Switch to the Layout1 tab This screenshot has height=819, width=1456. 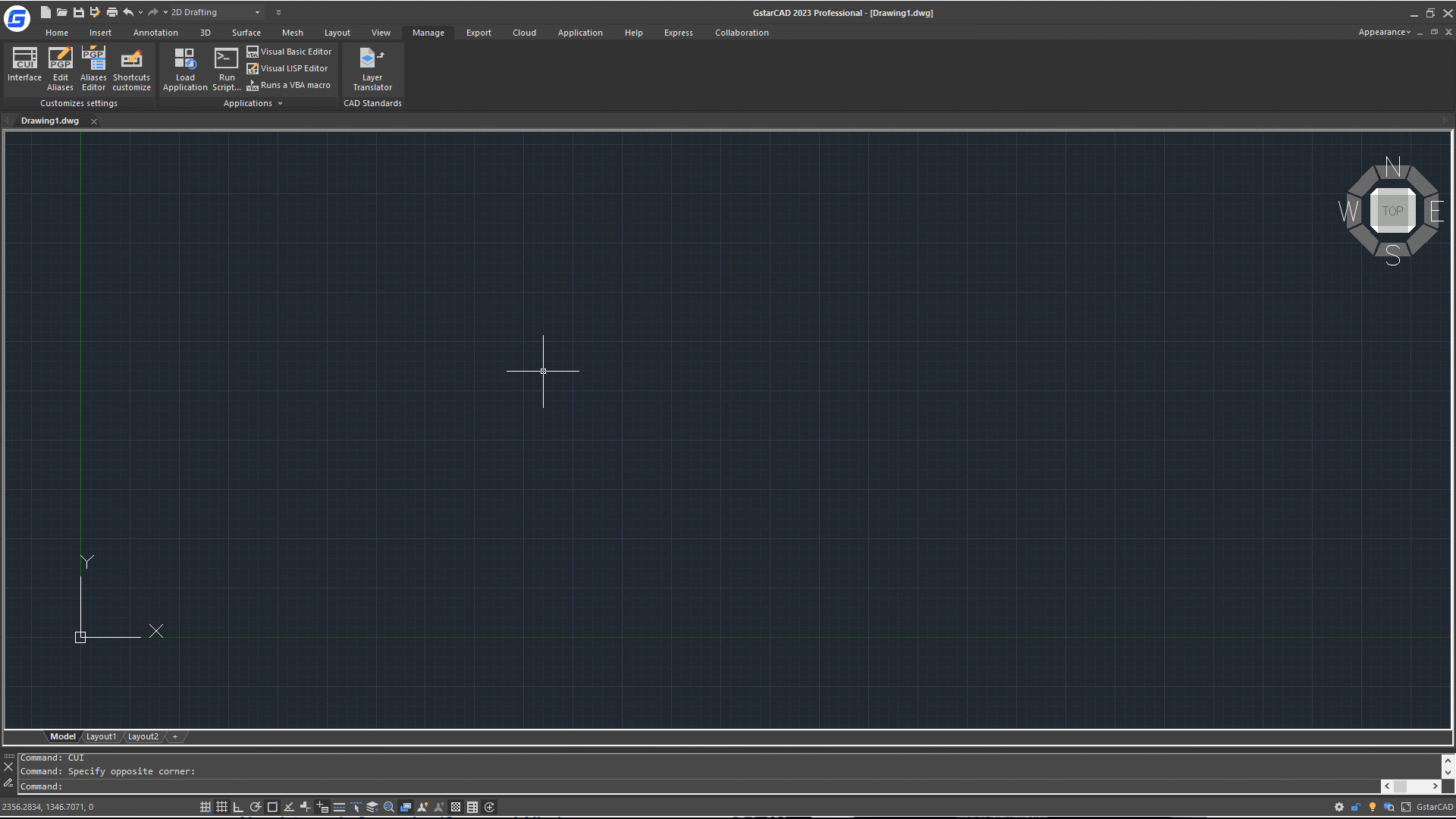point(101,736)
